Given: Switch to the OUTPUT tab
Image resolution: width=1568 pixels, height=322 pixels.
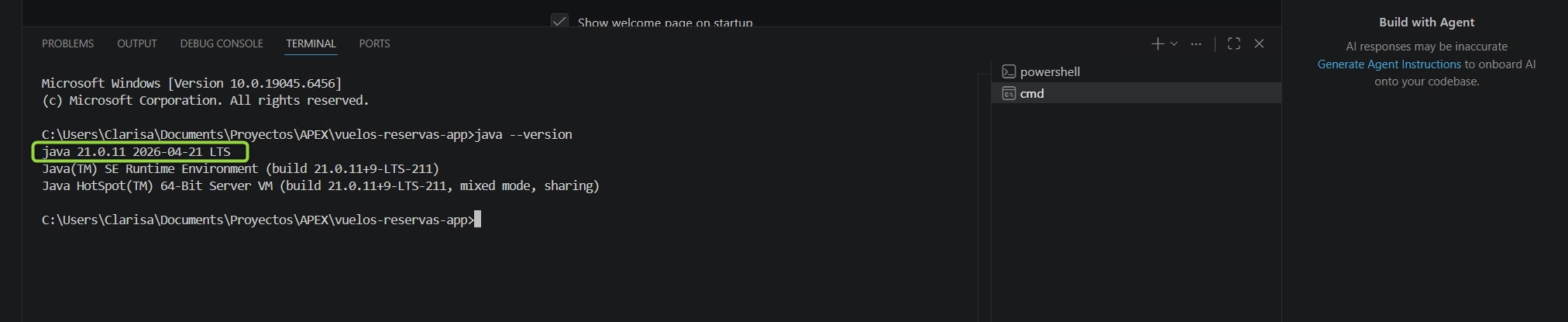Looking at the screenshot, I should point(137,43).
